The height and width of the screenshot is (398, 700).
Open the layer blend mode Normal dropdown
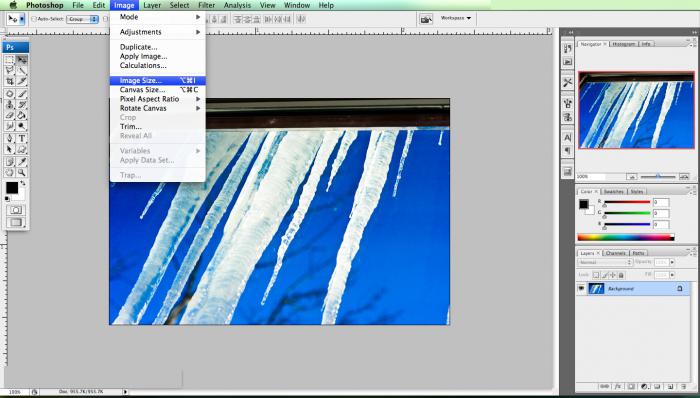(605, 262)
